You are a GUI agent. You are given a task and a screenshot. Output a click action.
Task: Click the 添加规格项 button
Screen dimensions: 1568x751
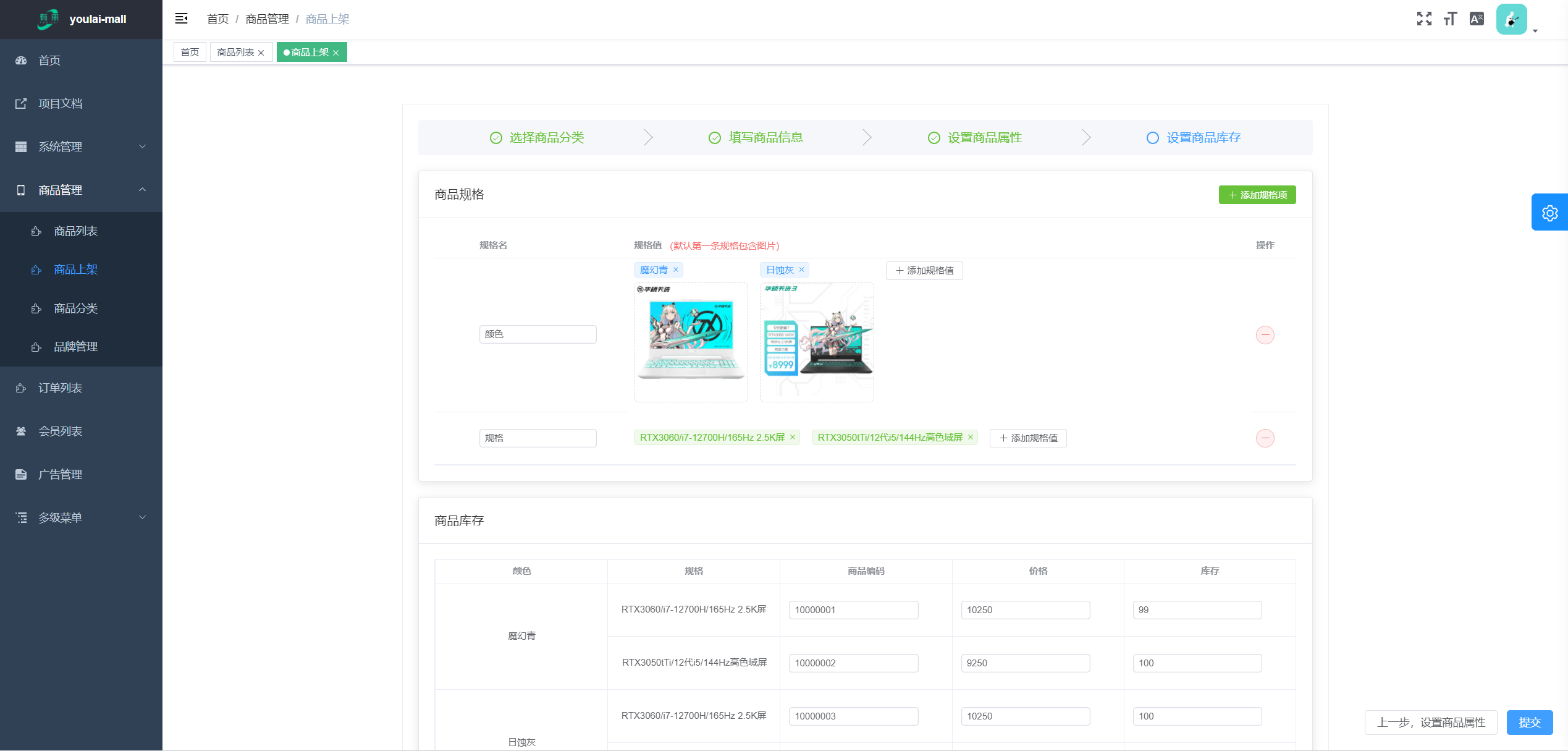(1257, 195)
